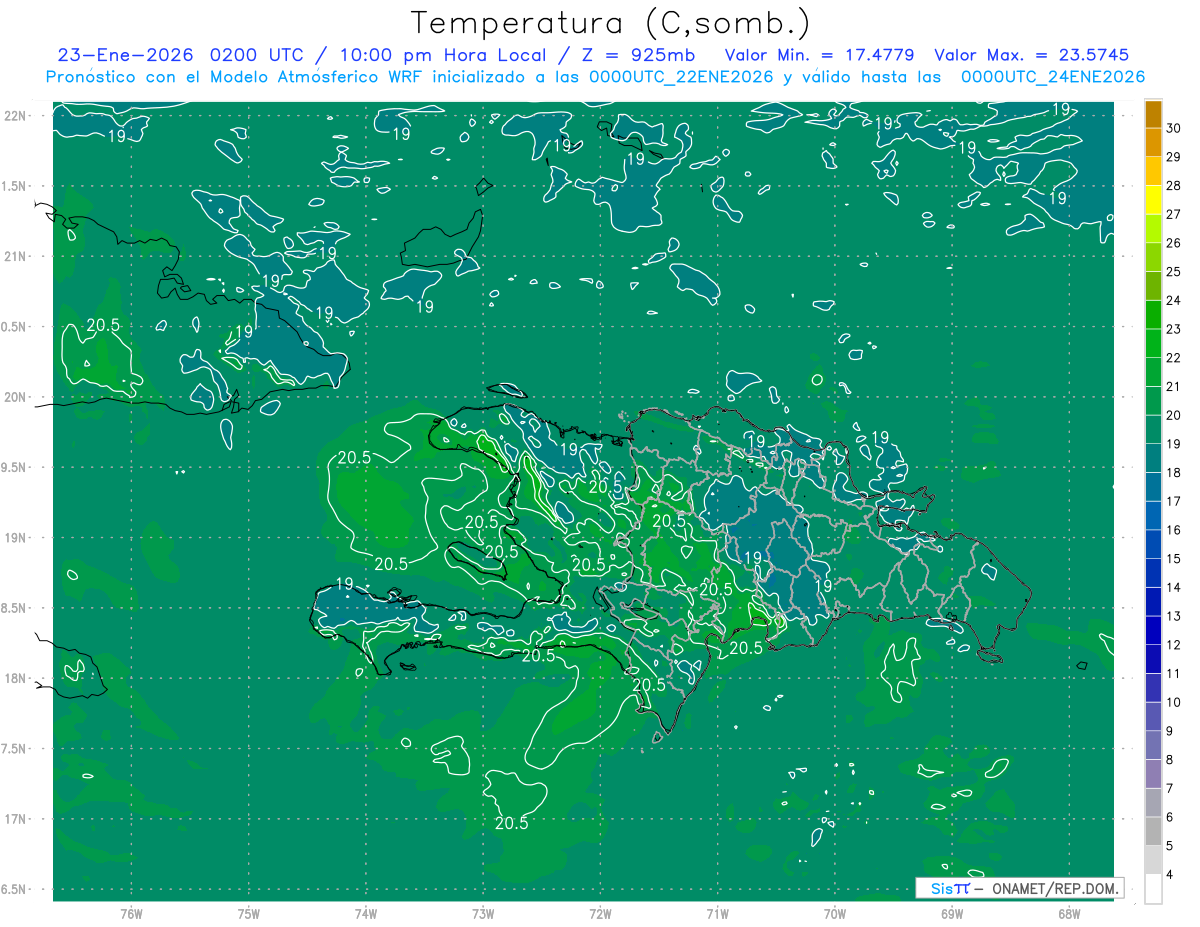The width and height of the screenshot is (1200, 927).
Task: Click the "20N" latitude axis label
Action: [15, 397]
